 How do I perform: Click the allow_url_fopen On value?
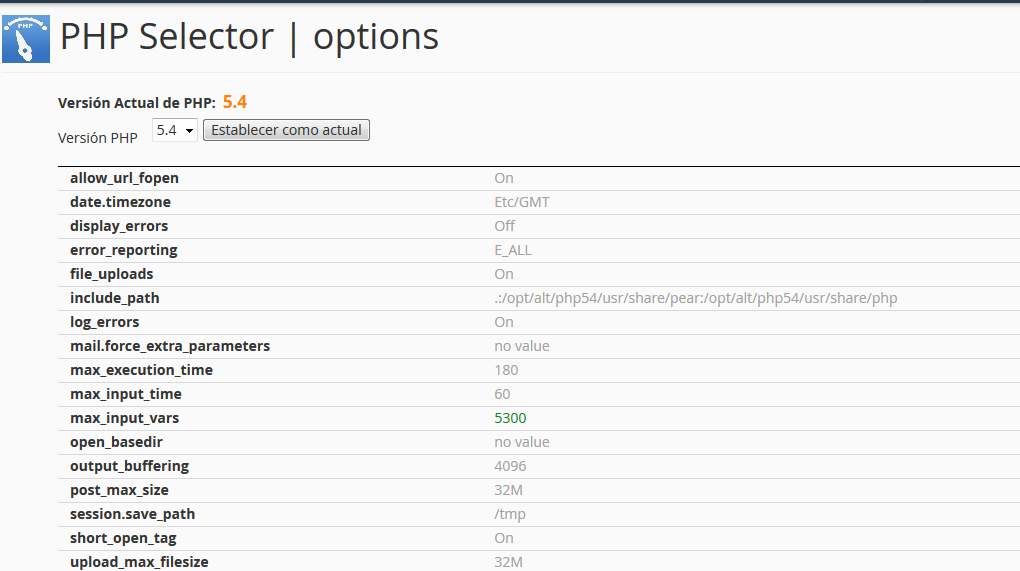tap(503, 178)
